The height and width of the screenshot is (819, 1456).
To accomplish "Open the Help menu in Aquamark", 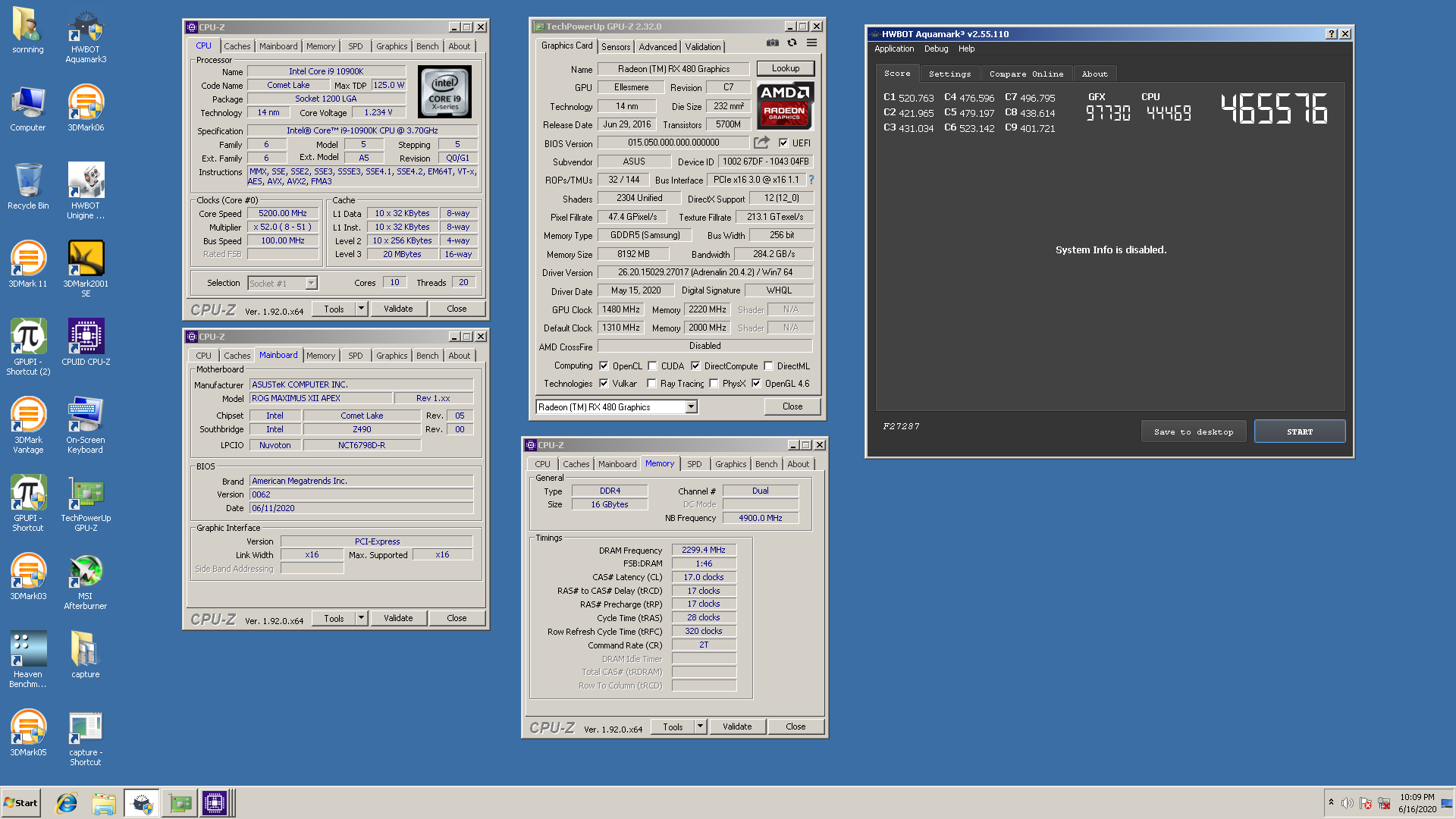I will 966,49.
